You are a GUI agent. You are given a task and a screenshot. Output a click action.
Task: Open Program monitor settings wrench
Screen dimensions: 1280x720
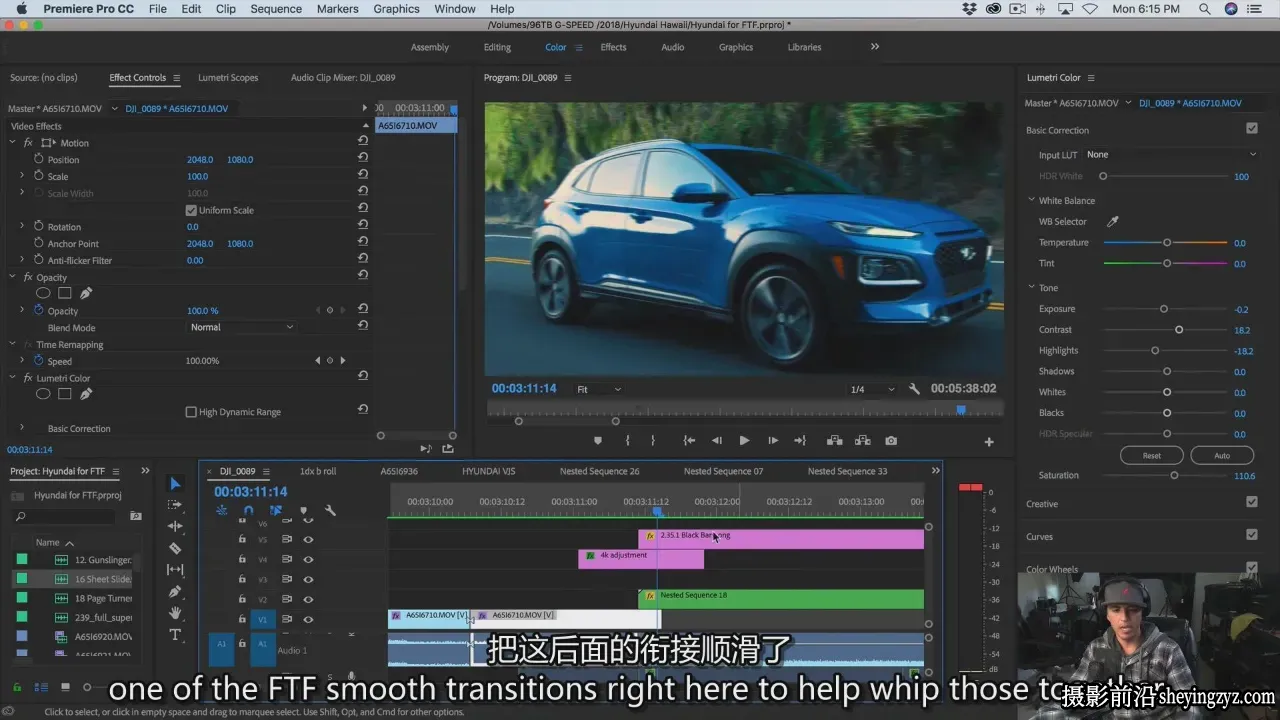click(x=914, y=389)
